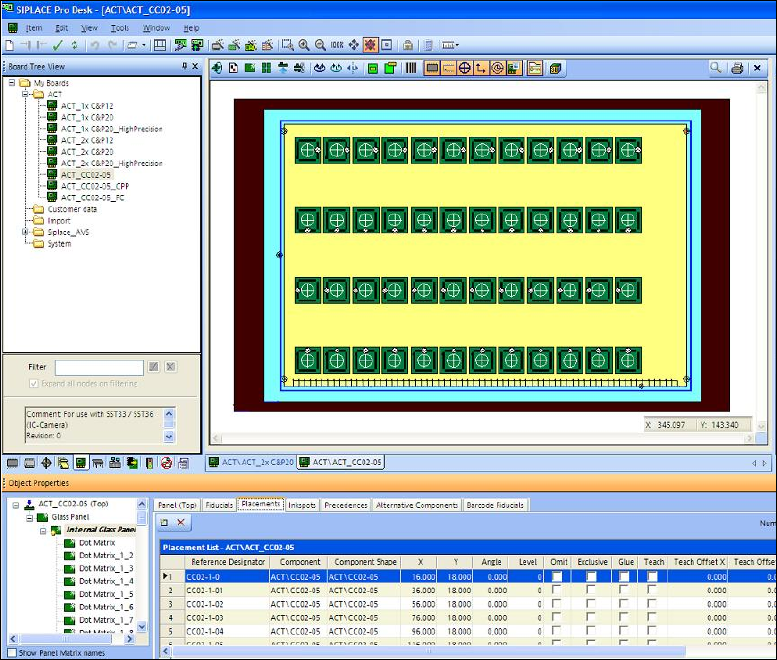Tick Teach checkbox for CC02-1-03 row

pos(652,617)
